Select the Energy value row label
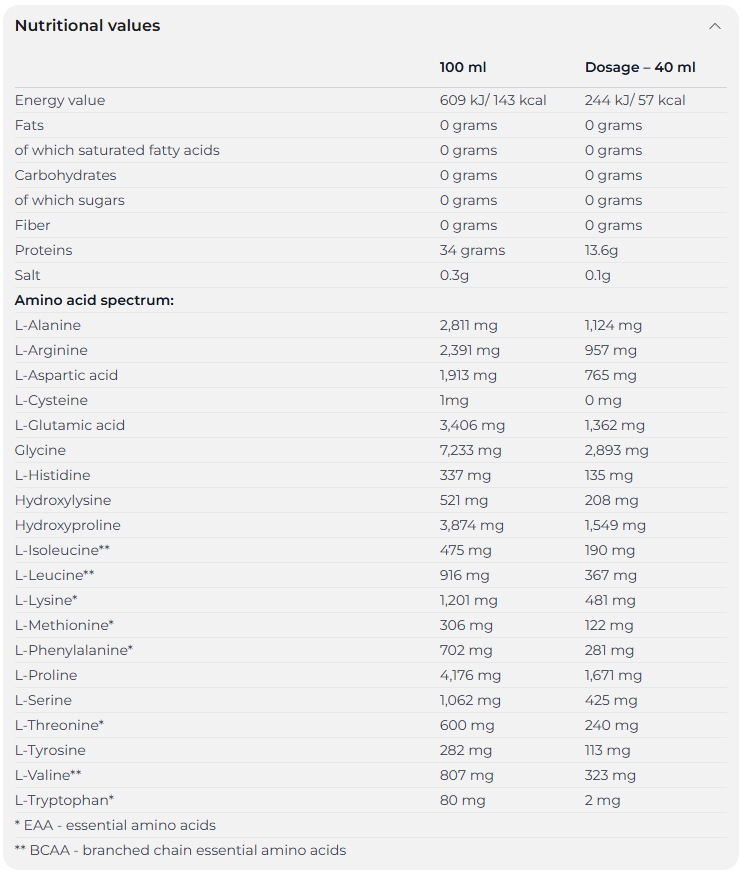Screen dimensions: 745x875 tap(60, 100)
